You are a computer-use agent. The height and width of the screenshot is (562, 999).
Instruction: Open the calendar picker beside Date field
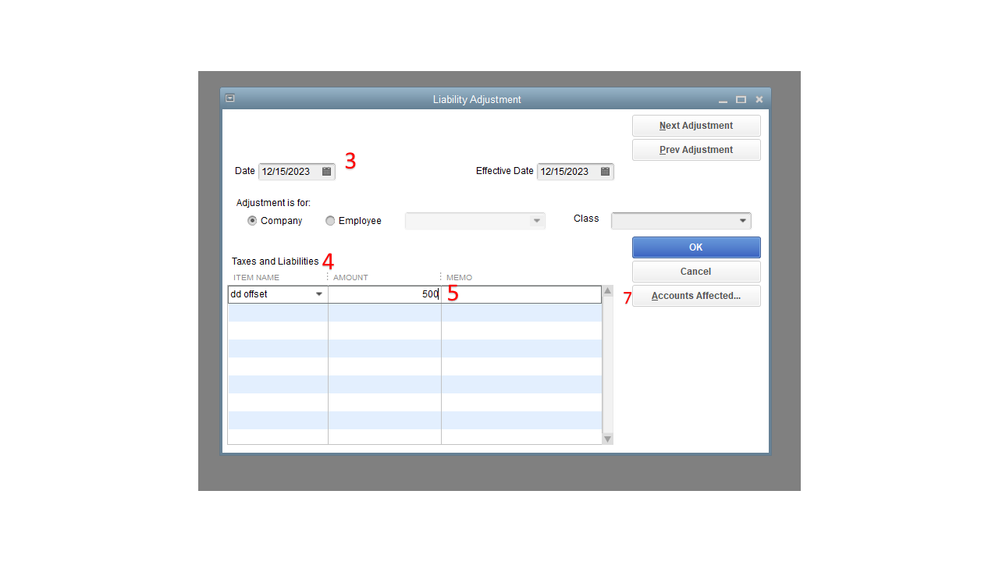(326, 171)
